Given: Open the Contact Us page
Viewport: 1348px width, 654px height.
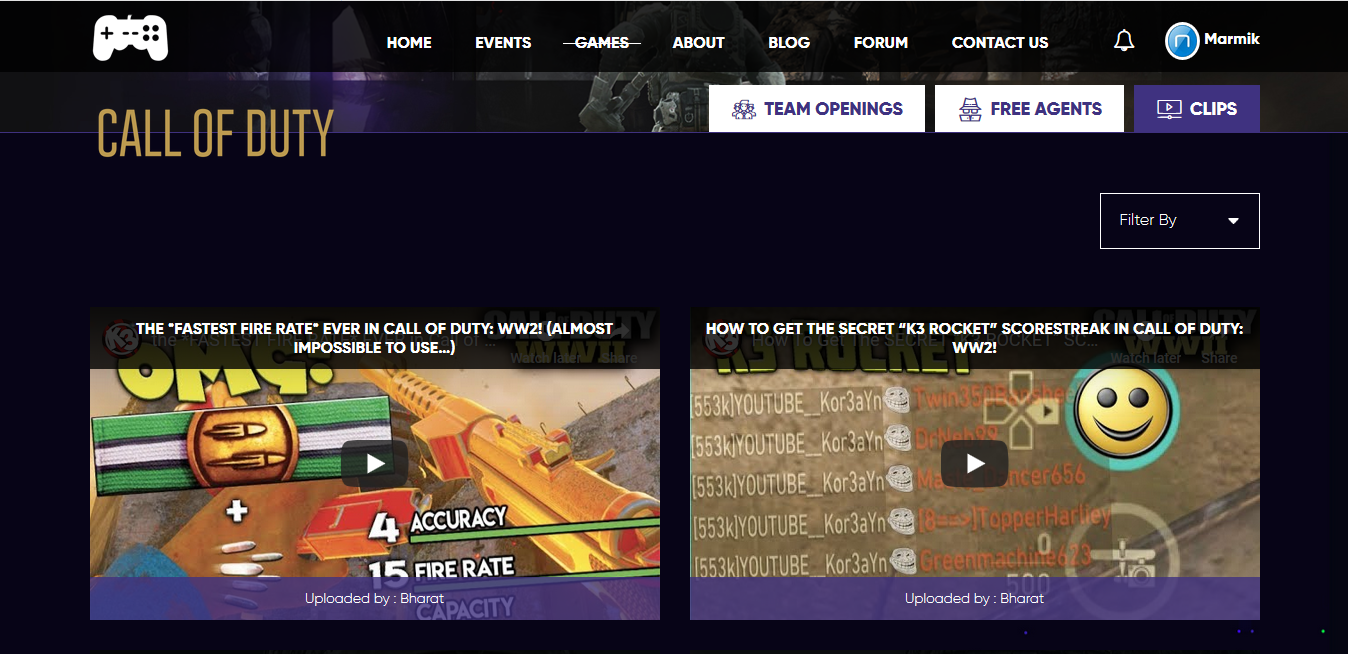Looking at the screenshot, I should (1000, 42).
